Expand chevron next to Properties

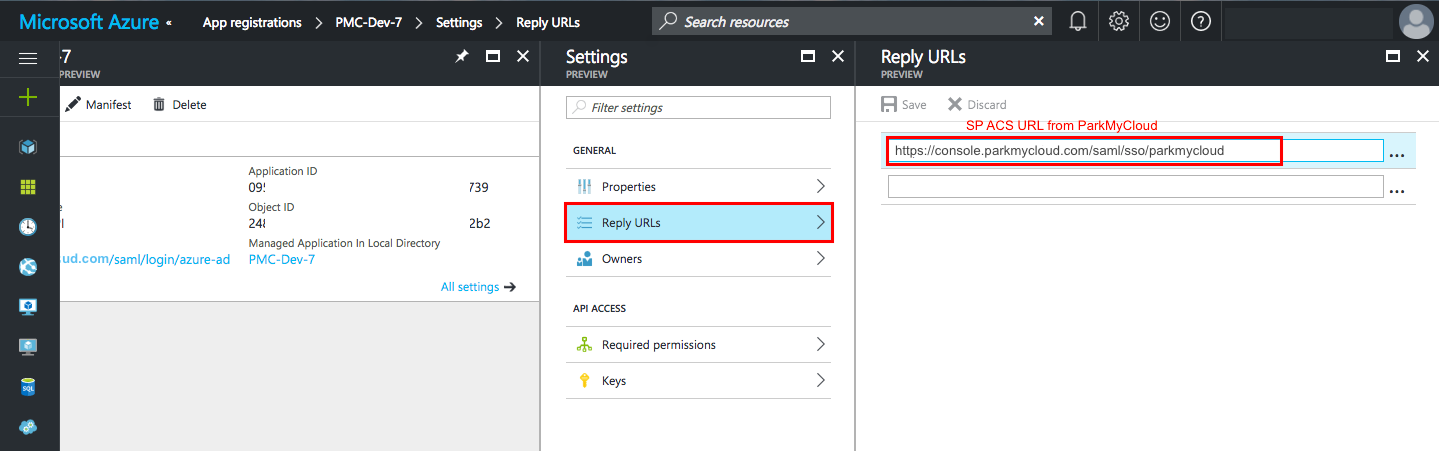point(820,187)
